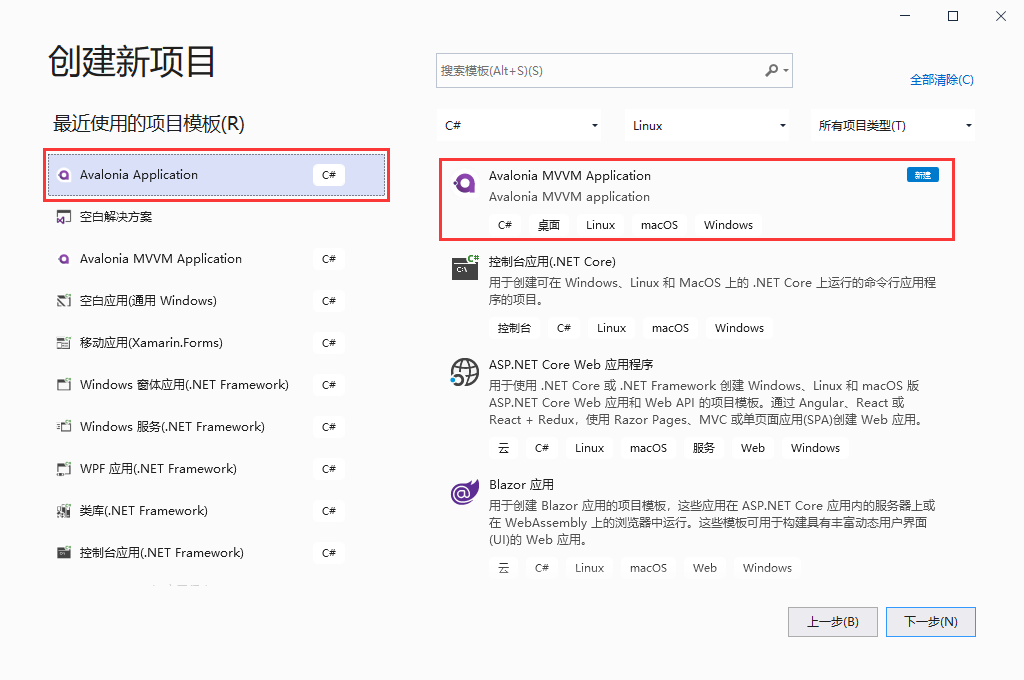
Task: Click the 空白应用(通用 Windows) icon
Action: [63, 300]
